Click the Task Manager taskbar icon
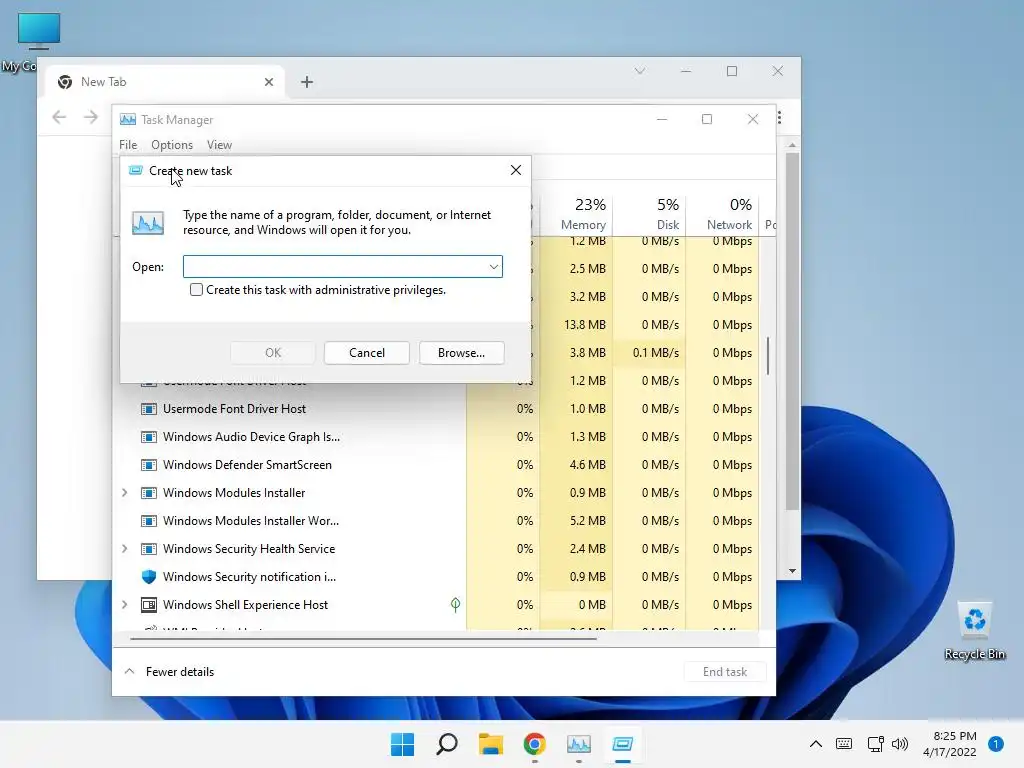 [x=579, y=744]
